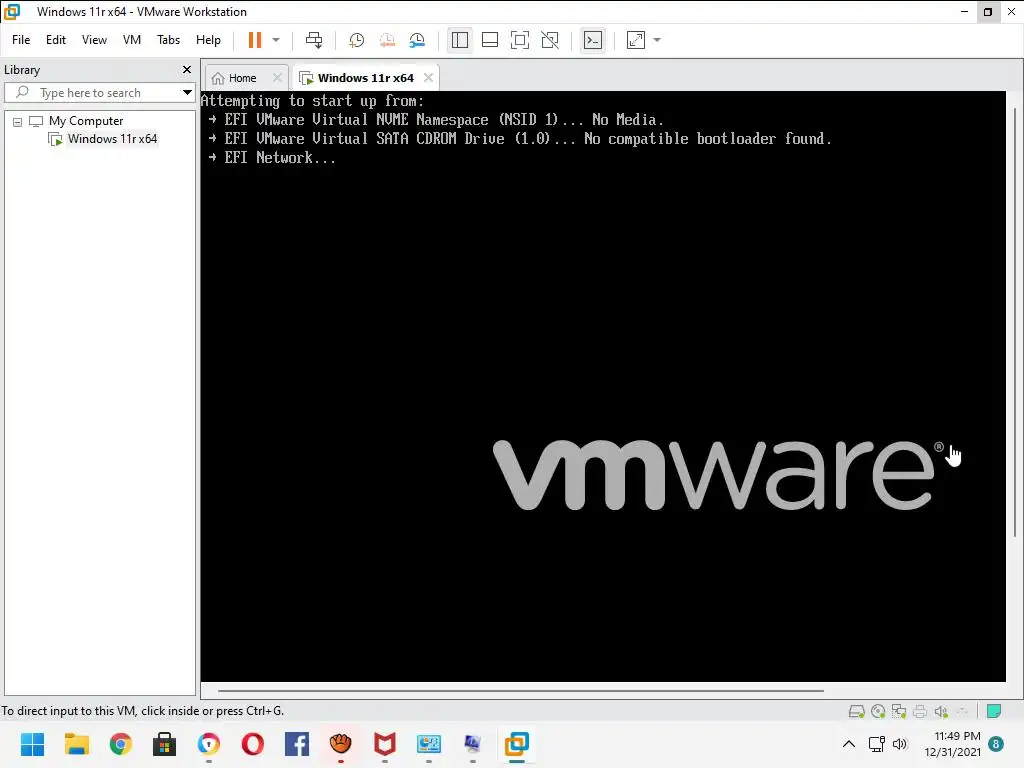Open McAfee from the taskbar
The width and height of the screenshot is (1024, 768).
(385, 744)
